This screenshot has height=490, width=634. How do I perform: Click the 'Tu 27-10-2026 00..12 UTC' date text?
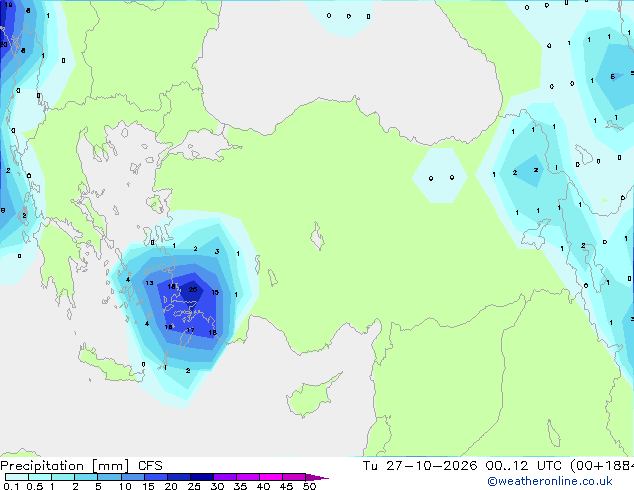[x=464, y=466]
